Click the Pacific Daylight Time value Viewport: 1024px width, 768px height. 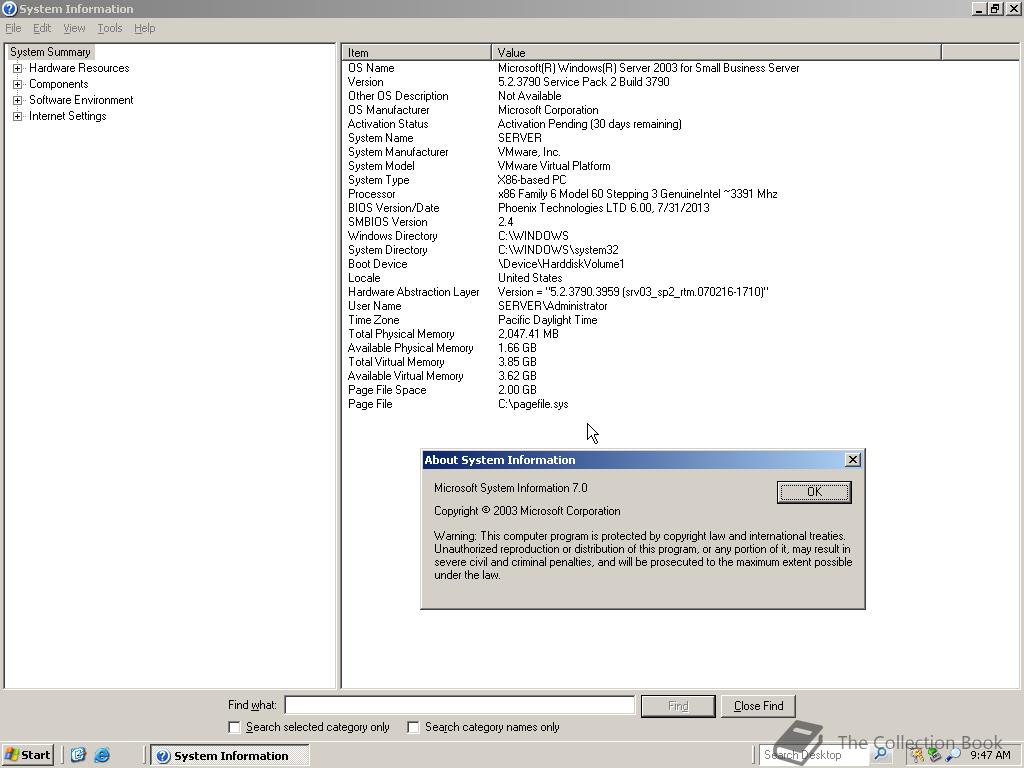547,320
